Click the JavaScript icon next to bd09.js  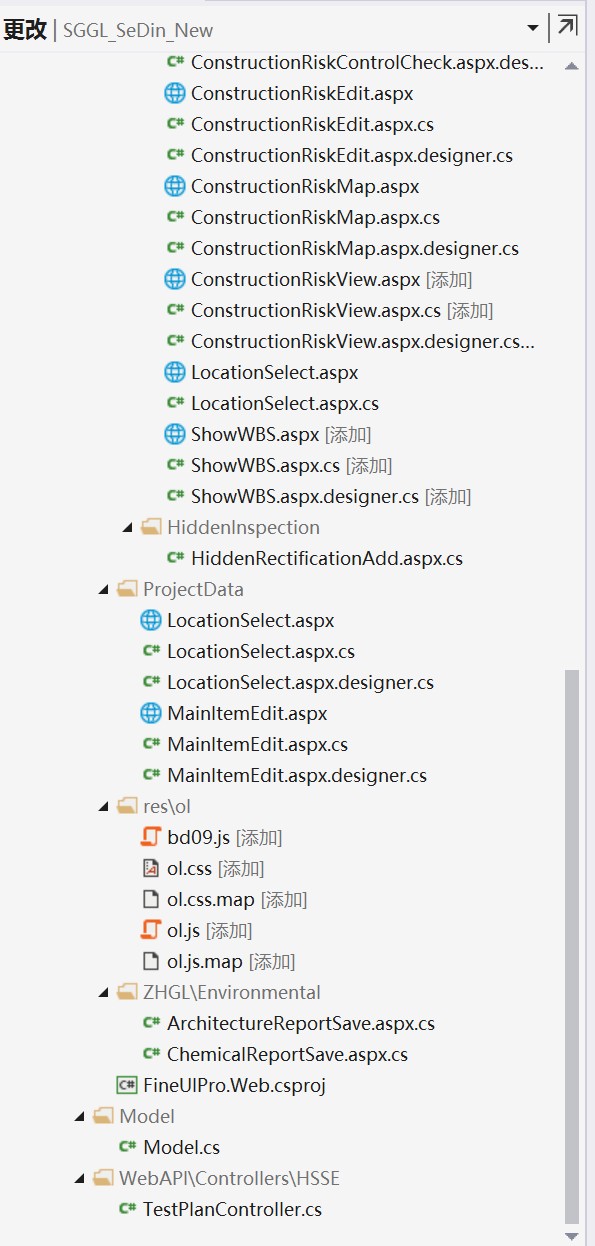(151, 837)
